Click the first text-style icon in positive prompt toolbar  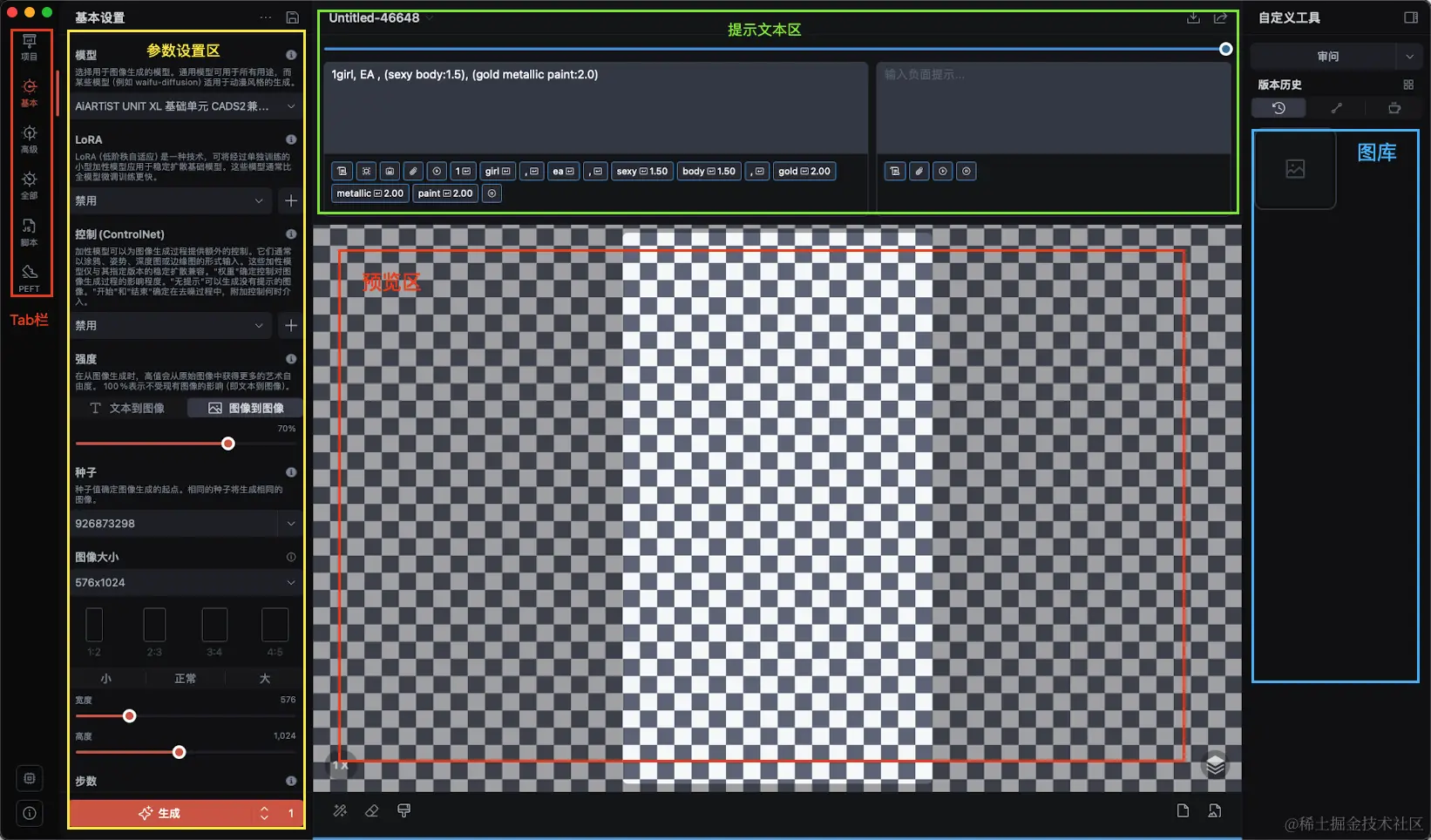[x=342, y=171]
